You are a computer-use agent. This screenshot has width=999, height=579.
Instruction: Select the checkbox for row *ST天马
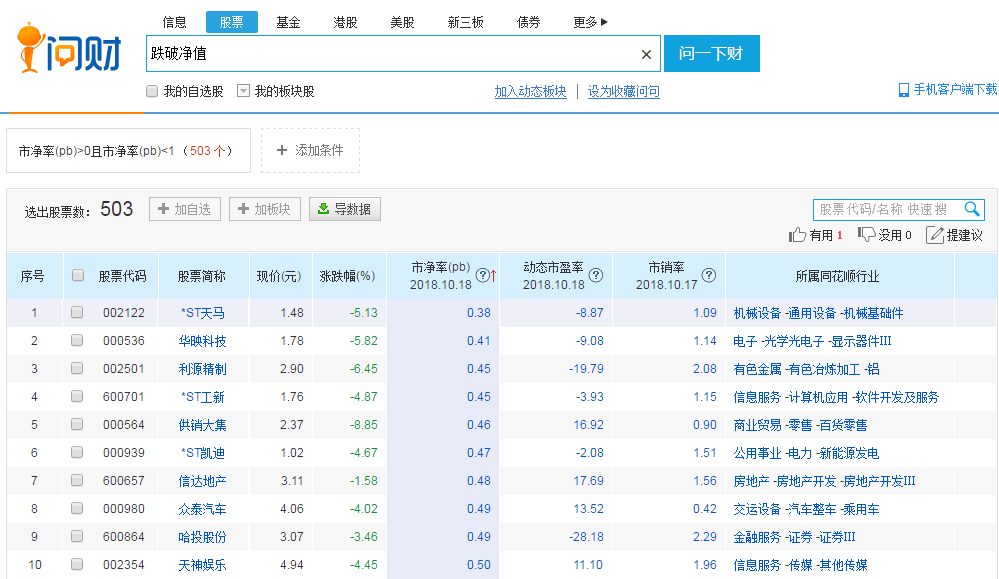pyautogui.click(x=77, y=313)
